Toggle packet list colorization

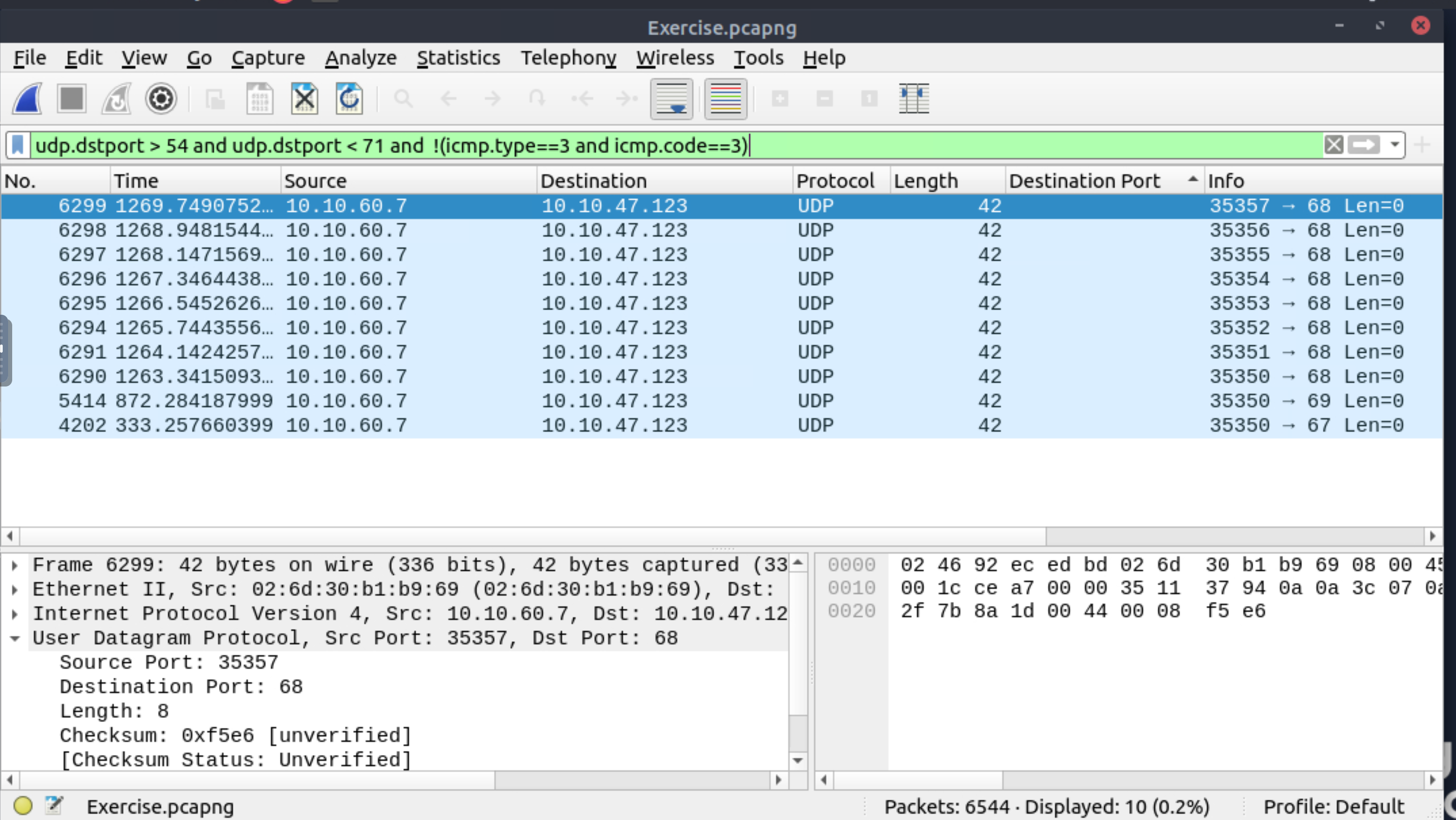click(726, 99)
